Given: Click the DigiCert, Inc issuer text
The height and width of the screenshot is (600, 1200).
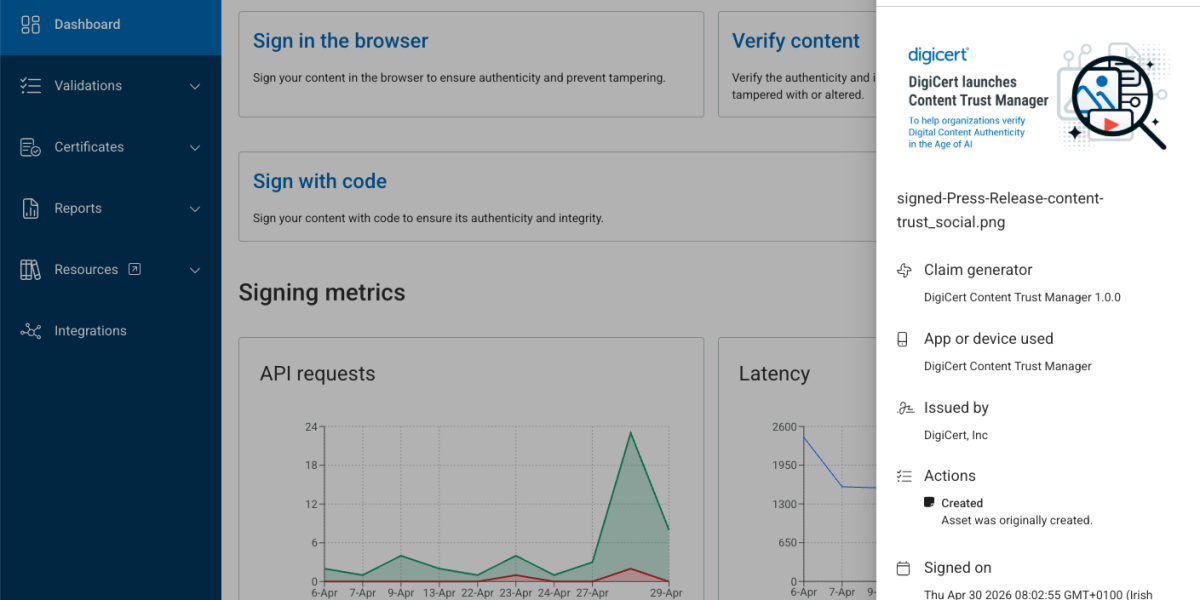Looking at the screenshot, I should pyautogui.click(x=956, y=435).
